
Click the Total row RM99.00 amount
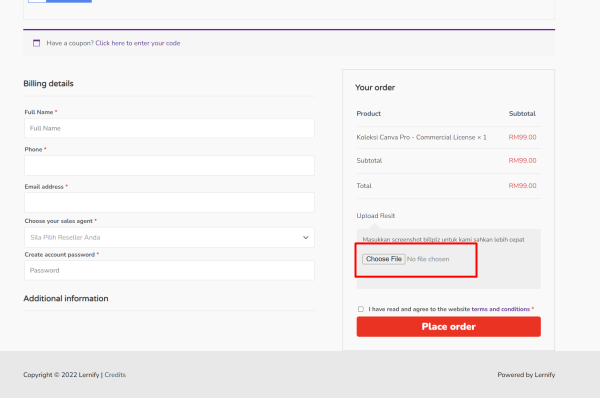[522, 186]
